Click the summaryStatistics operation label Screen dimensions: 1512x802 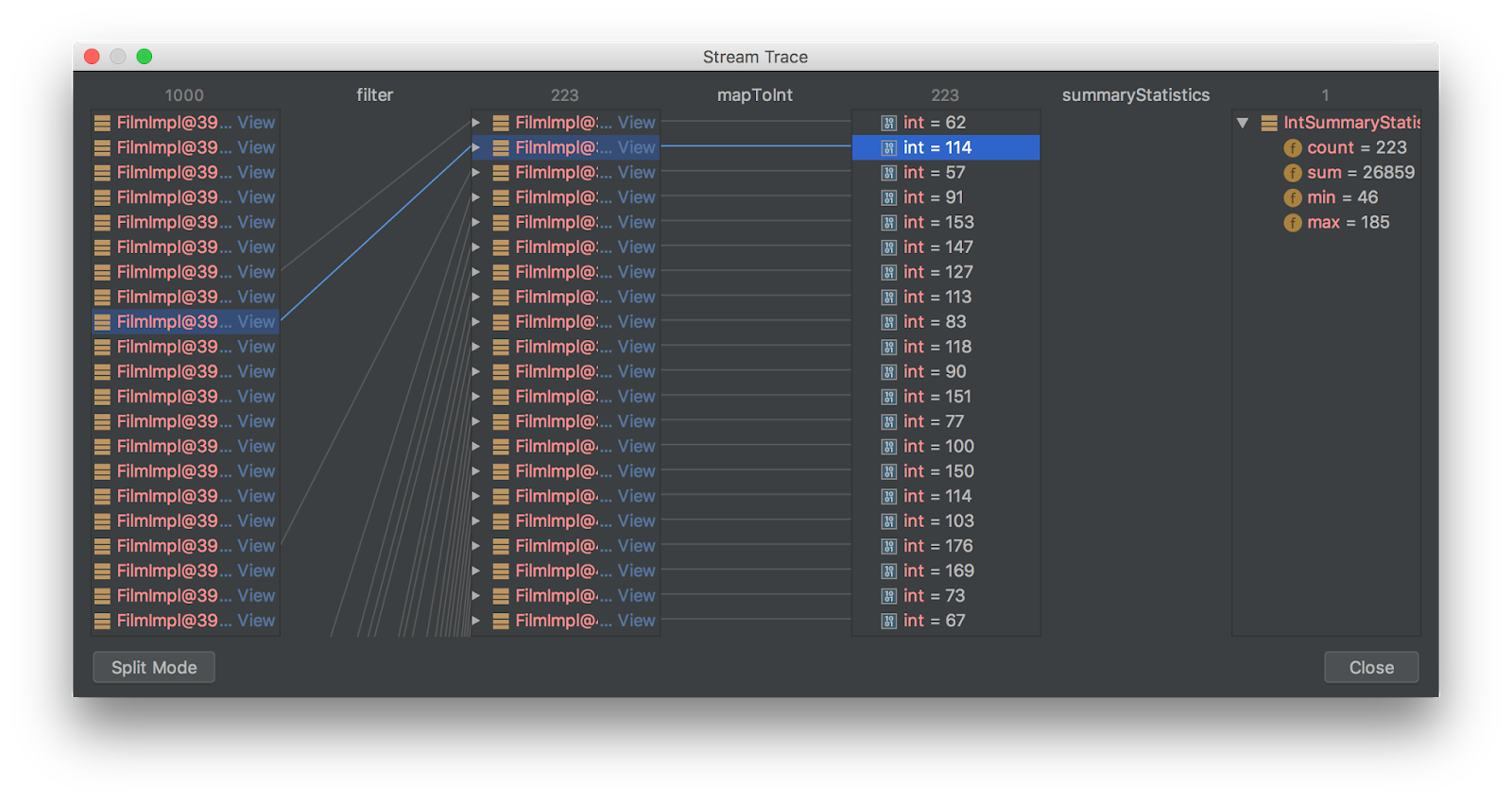(1136, 95)
